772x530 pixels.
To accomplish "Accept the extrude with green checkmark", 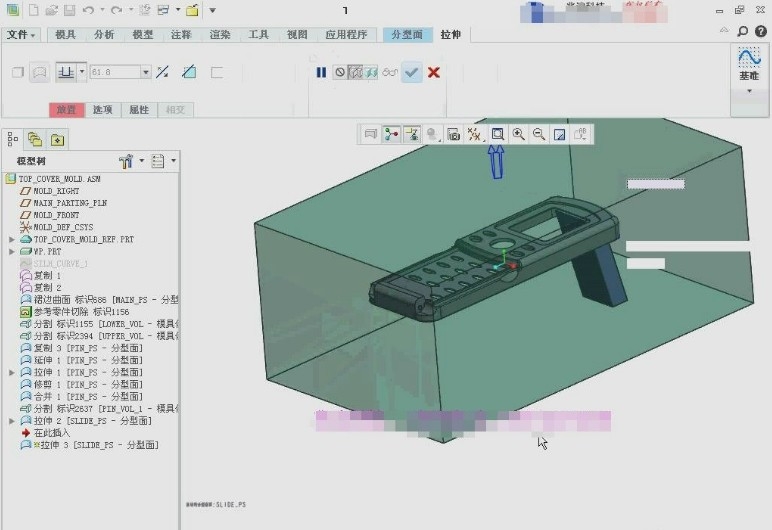I will [x=412, y=72].
